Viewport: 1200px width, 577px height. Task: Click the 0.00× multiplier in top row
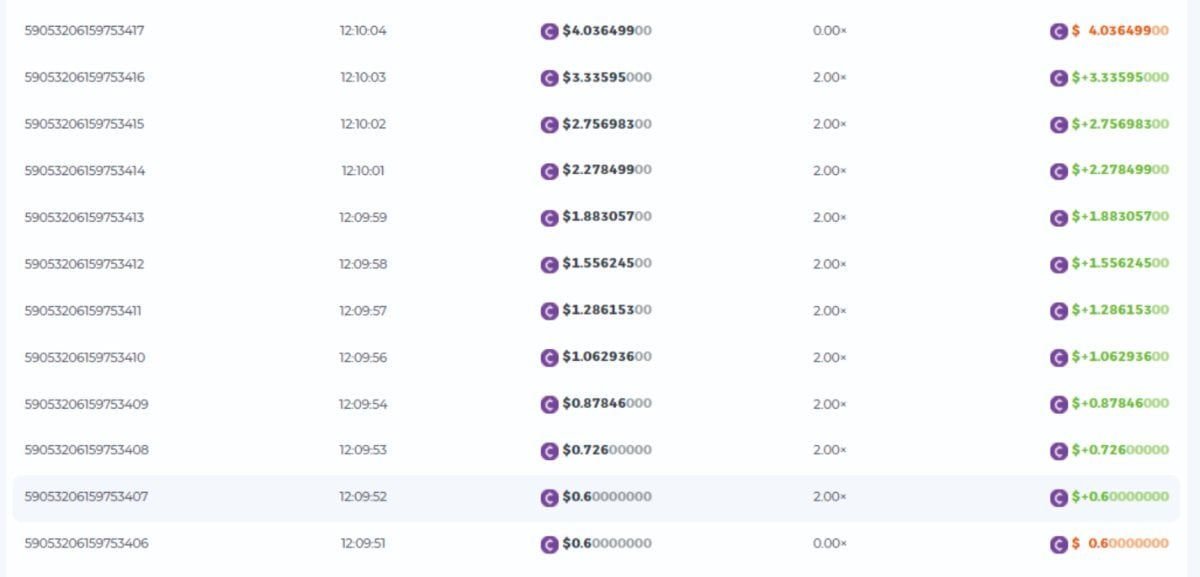click(x=829, y=31)
